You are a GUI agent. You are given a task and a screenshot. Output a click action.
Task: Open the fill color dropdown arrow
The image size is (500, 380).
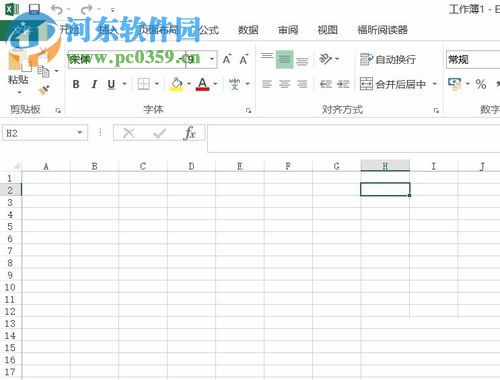[189, 84]
